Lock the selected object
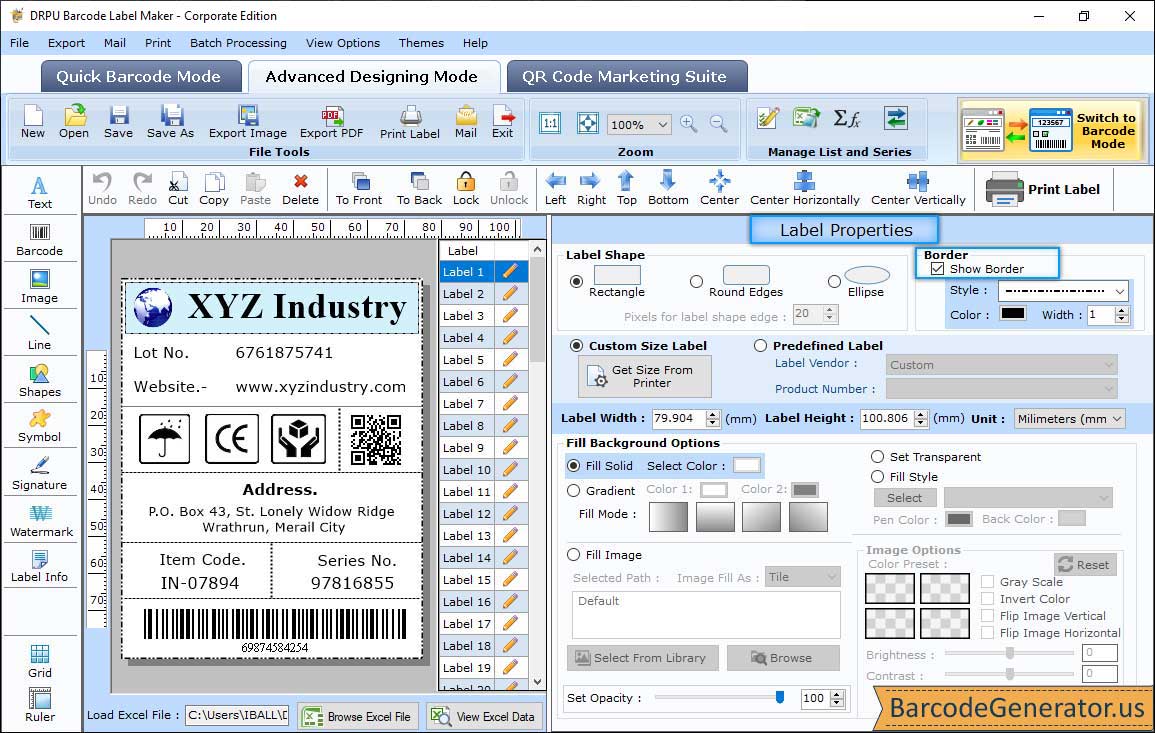The height and width of the screenshot is (733, 1155). click(466, 189)
